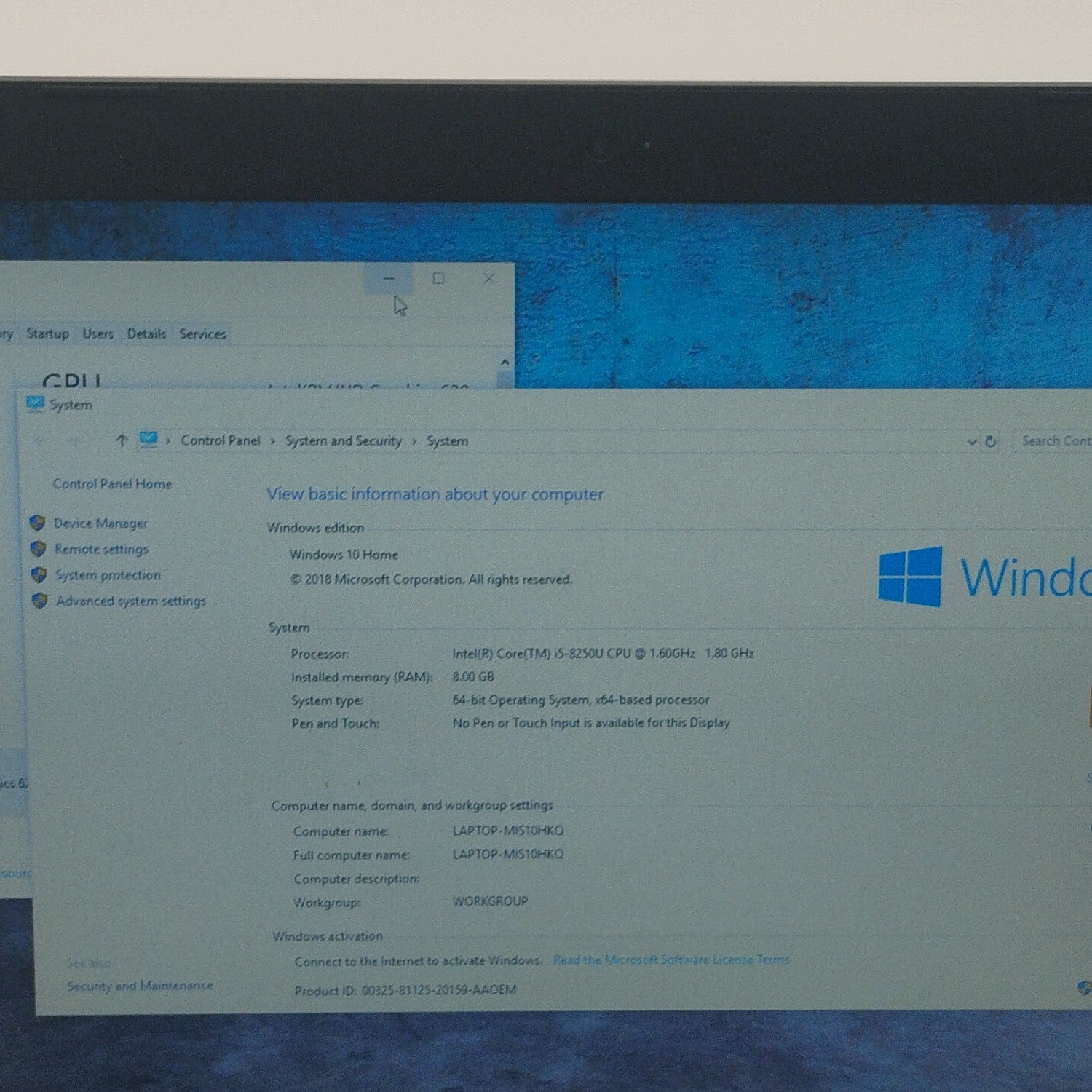The image size is (1092, 1092).
Task: Maximize the Task Manager window
Action: [x=438, y=278]
